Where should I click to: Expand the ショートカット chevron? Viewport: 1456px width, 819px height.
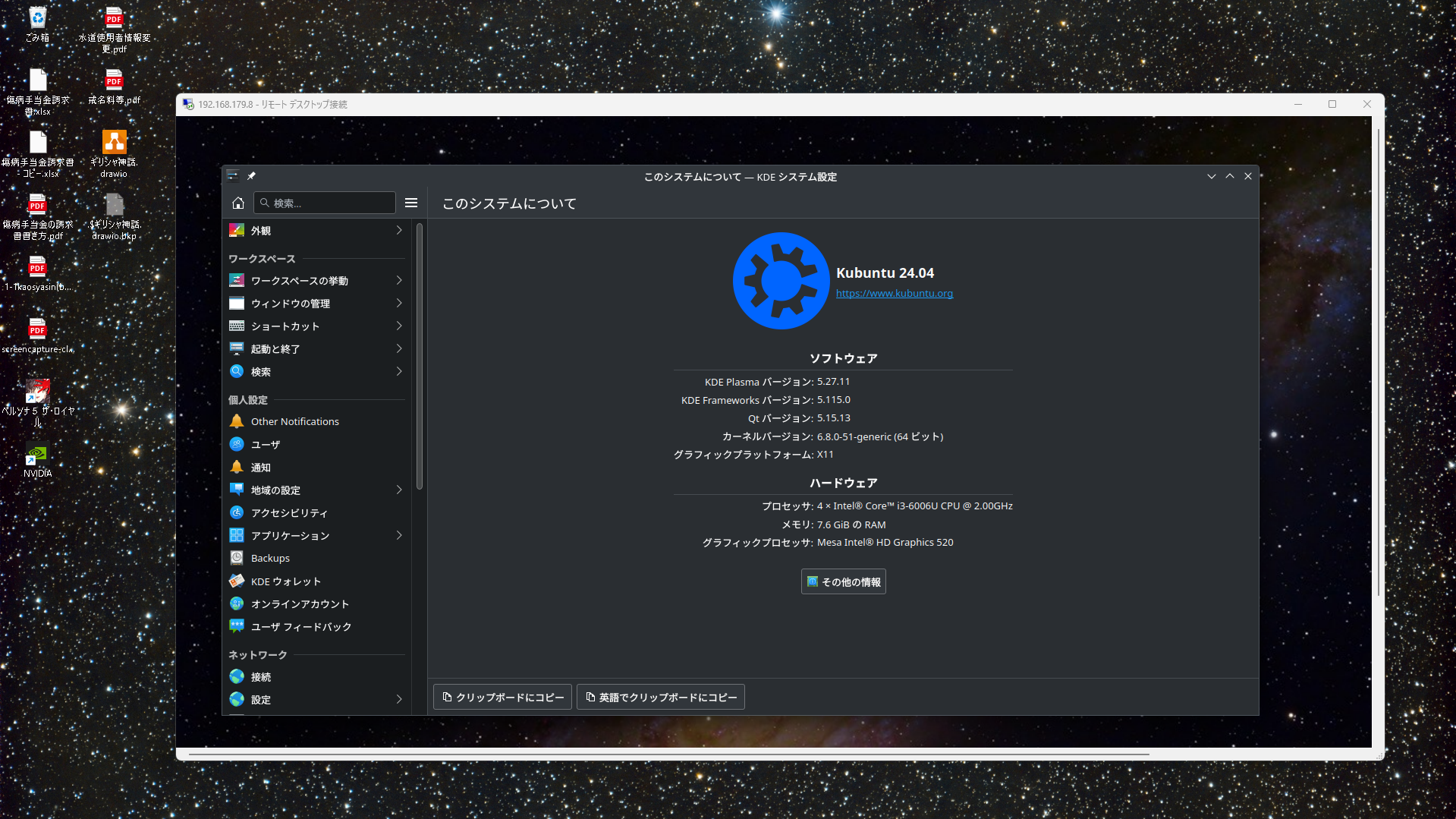[399, 326]
